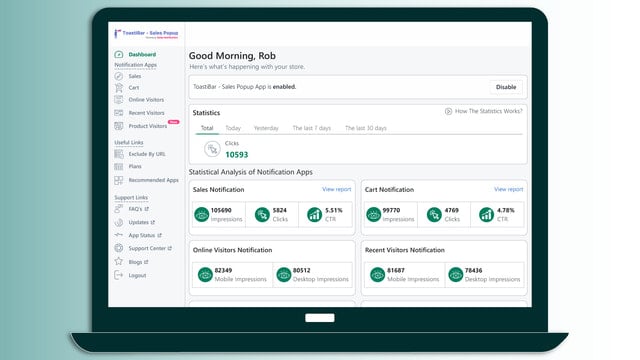Open Online Visitors icon in sidebar

pyautogui.click(x=119, y=100)
